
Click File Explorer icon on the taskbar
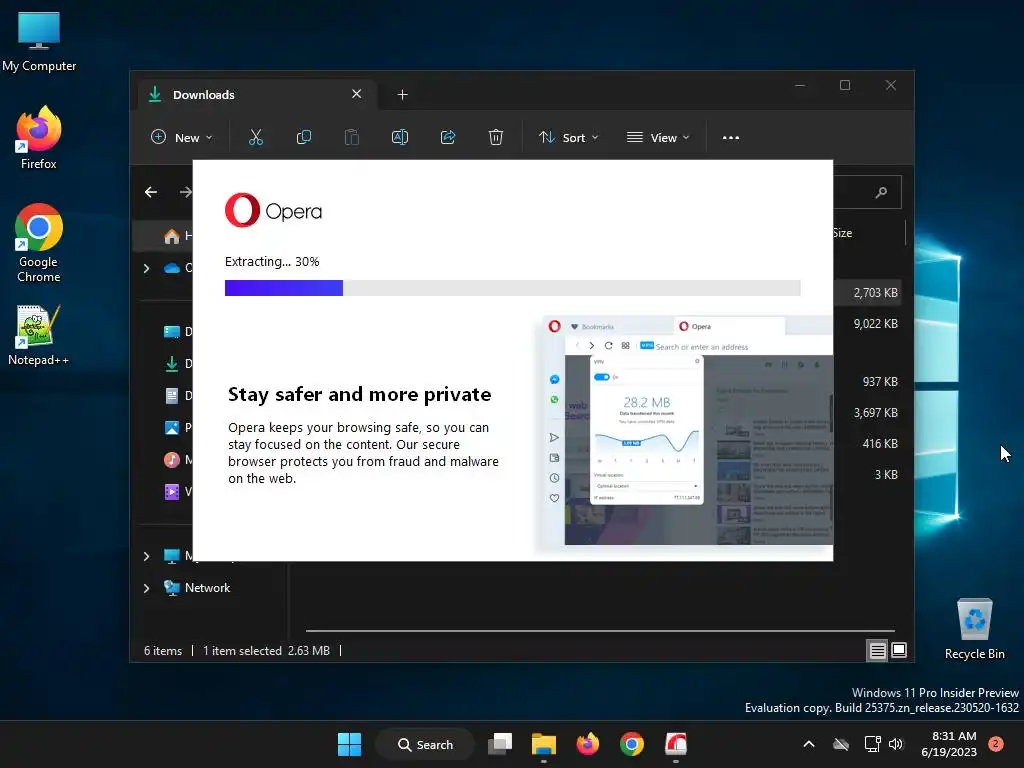click(543, 744)
